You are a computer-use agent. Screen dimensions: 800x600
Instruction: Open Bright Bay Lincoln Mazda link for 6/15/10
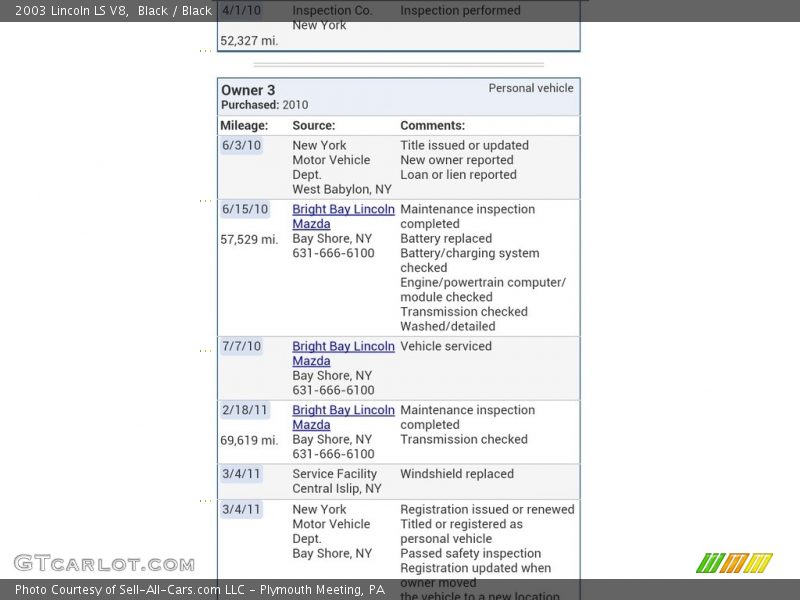[x=343, y=216]
